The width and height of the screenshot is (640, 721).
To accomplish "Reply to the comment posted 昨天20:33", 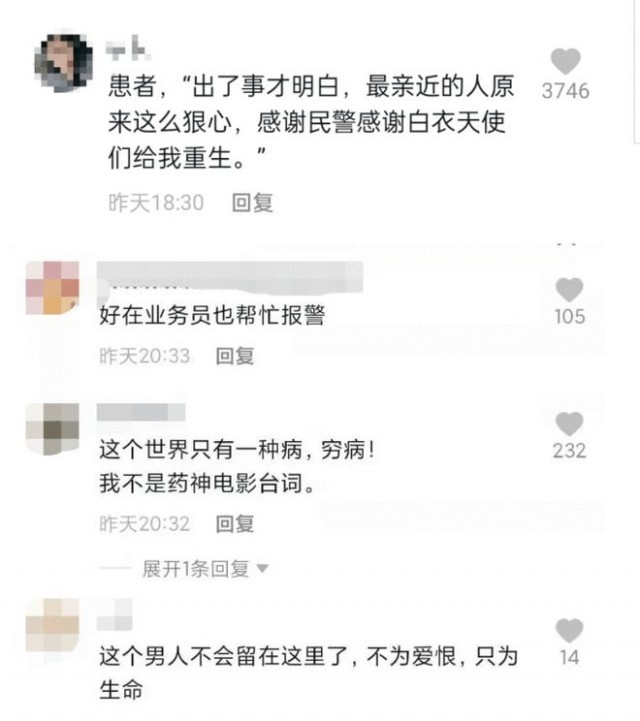I will tap(235, 356).
